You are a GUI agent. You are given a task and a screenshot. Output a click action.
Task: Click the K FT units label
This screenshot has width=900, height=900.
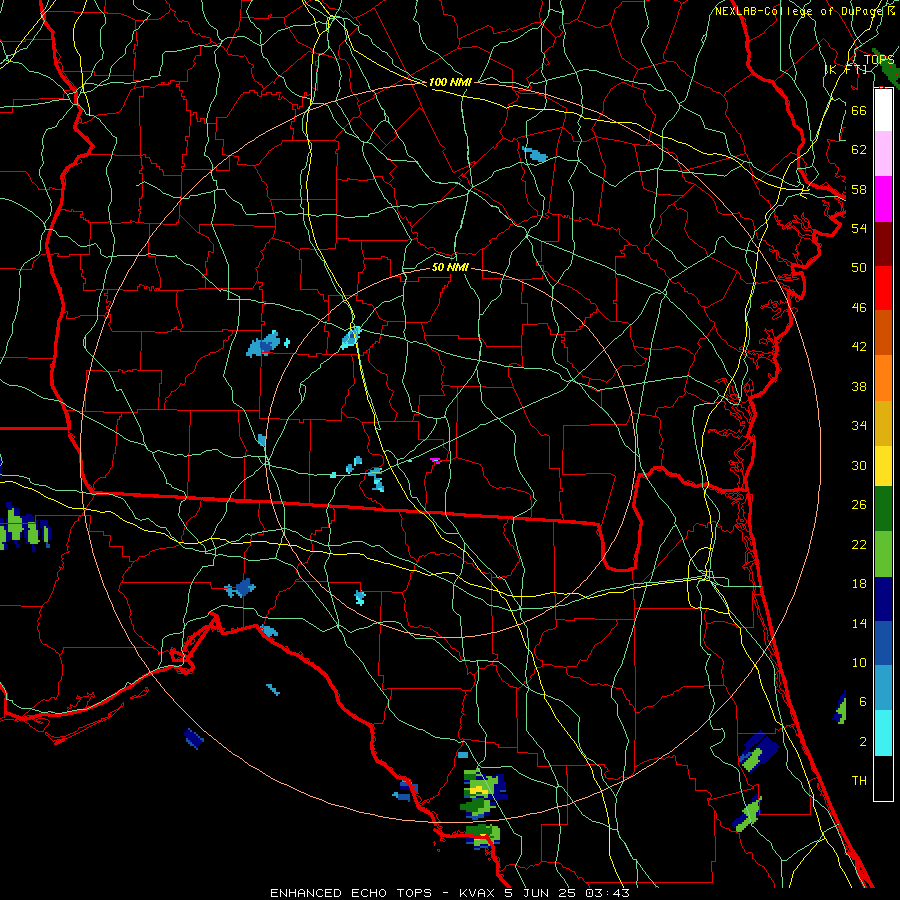(846, 69)
